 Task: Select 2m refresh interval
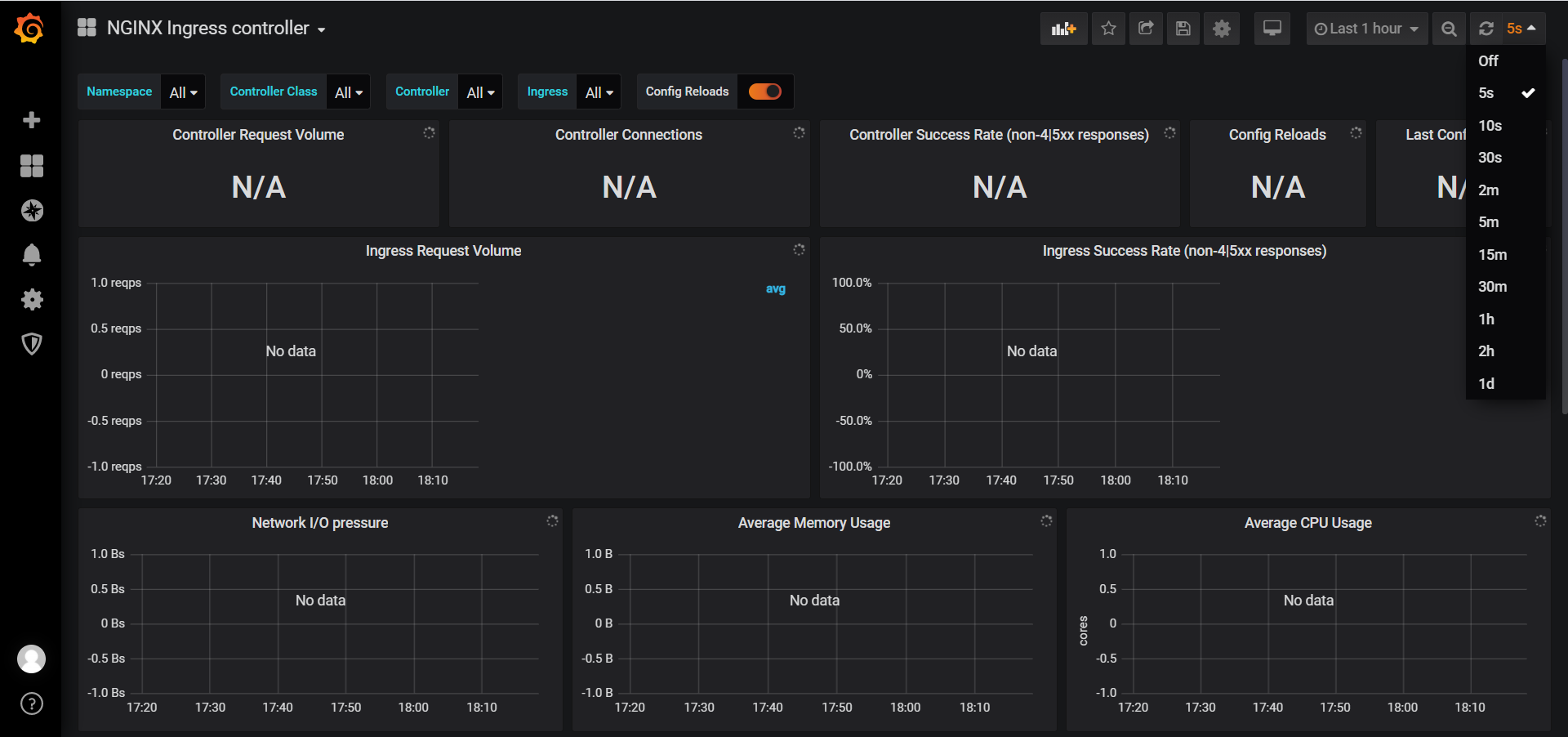click(x=1506, y=190)
